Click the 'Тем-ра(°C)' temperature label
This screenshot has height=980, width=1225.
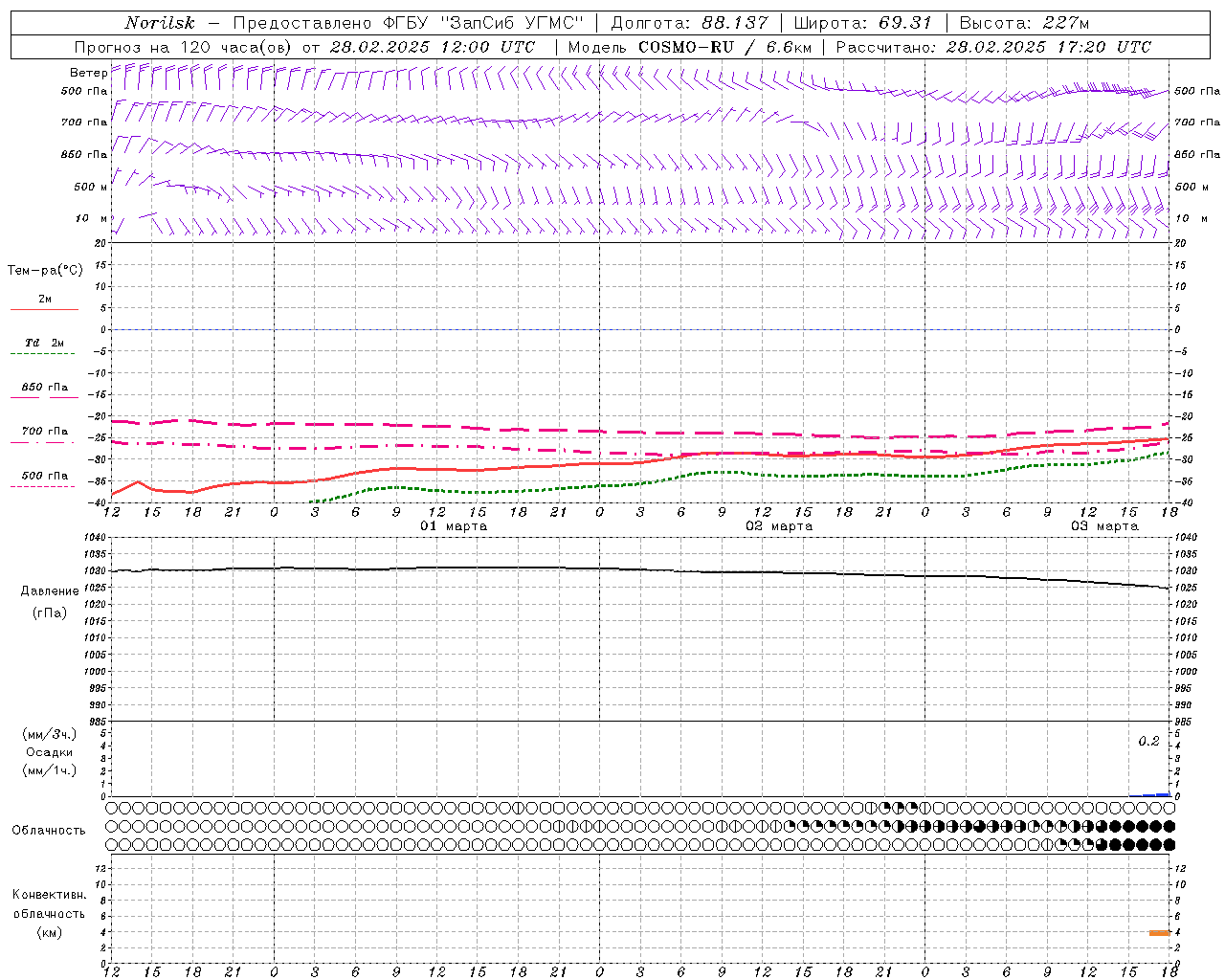45,271
